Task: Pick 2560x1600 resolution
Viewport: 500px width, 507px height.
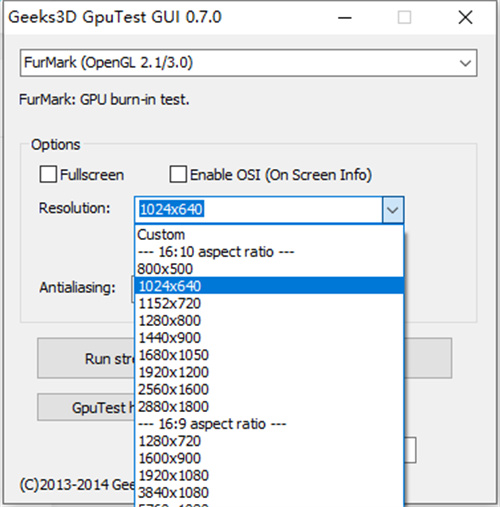Action: tap(269, 390)
